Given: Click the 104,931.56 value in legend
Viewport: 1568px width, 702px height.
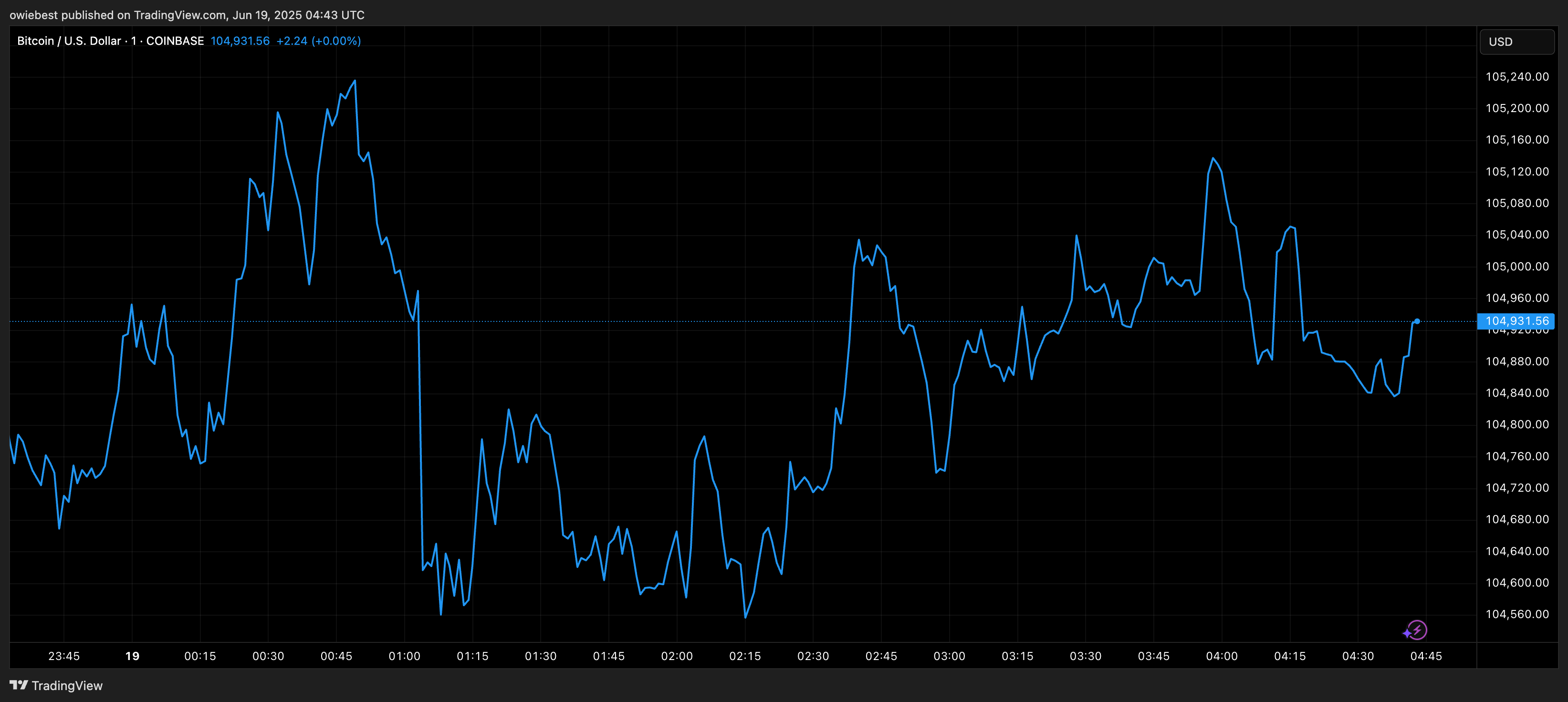Looking at the screenshot, I should click(x=240, y=41).
